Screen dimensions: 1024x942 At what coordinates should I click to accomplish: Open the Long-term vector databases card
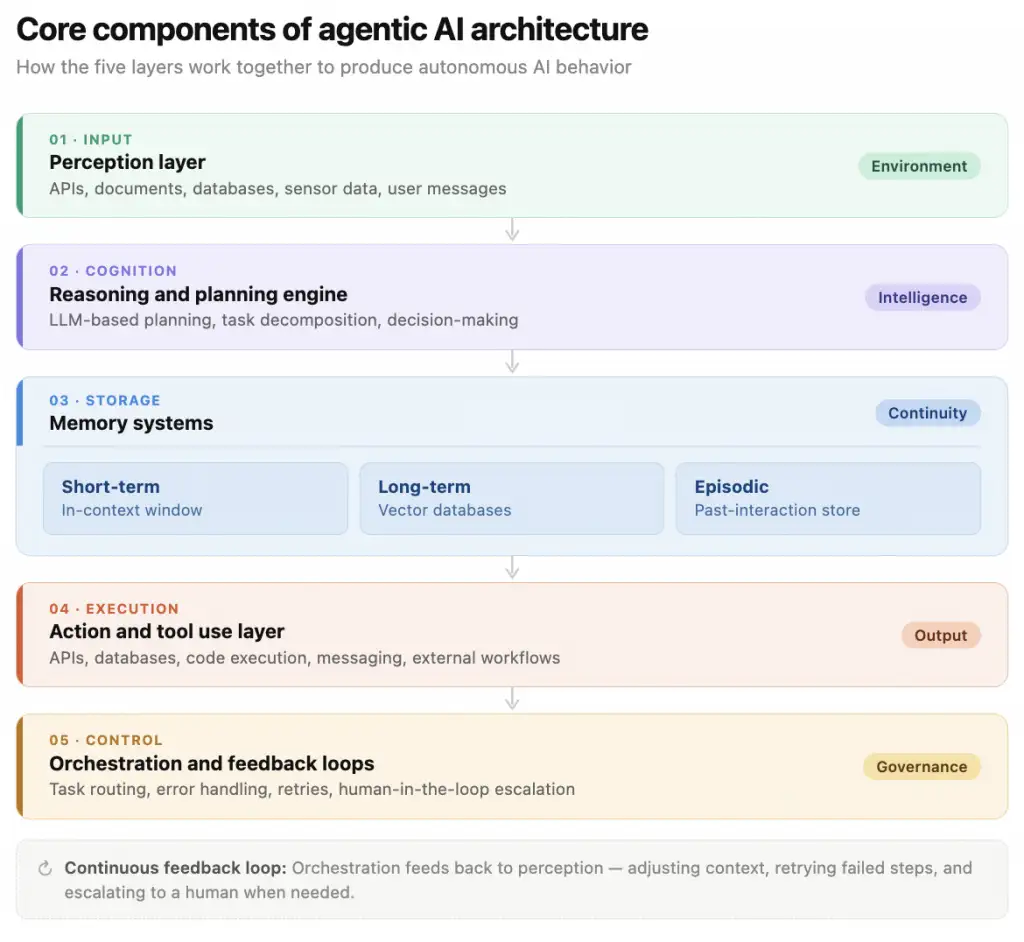pos(511,498)
